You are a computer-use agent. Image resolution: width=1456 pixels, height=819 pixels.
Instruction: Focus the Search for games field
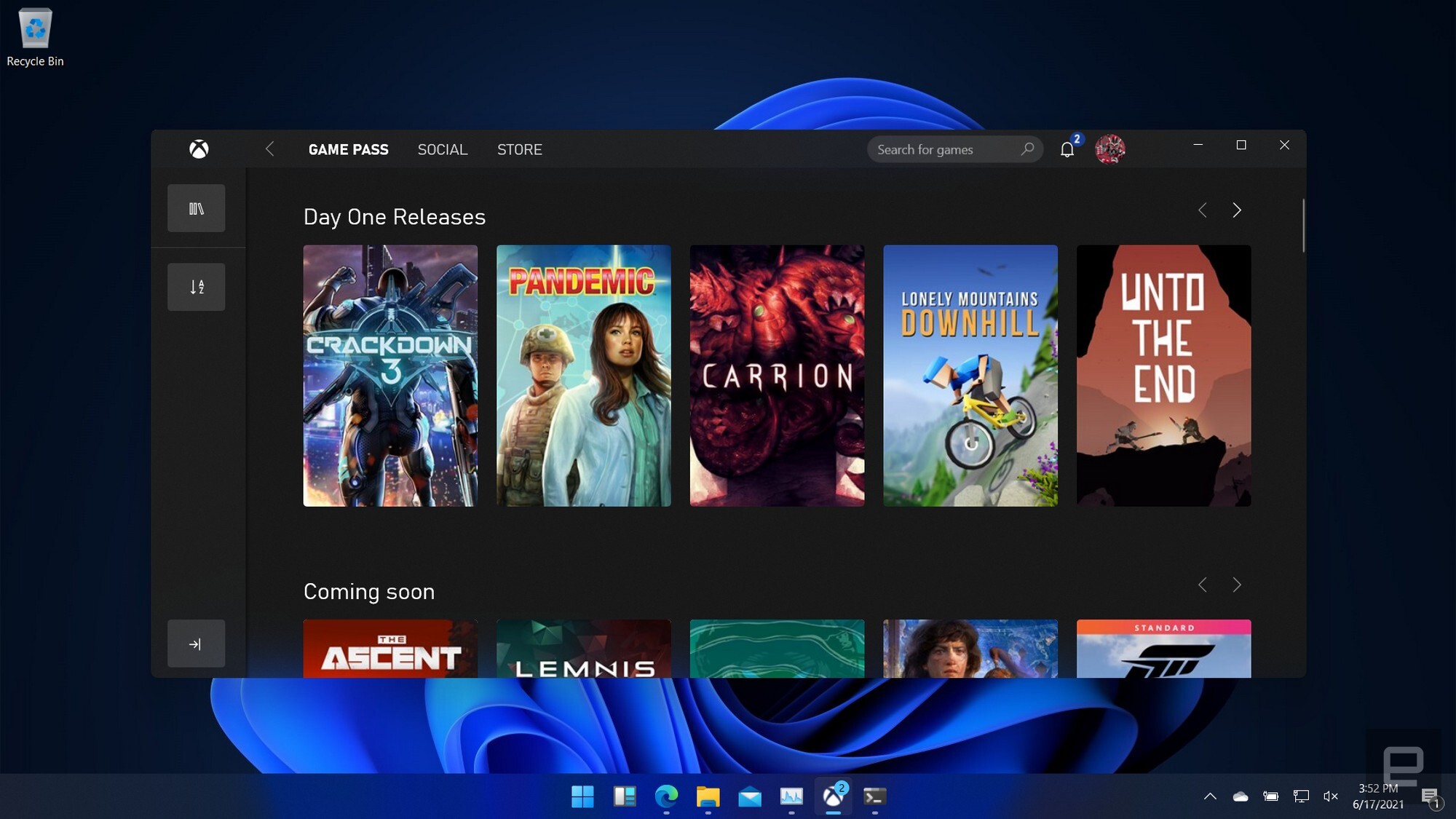pos(955,149)
